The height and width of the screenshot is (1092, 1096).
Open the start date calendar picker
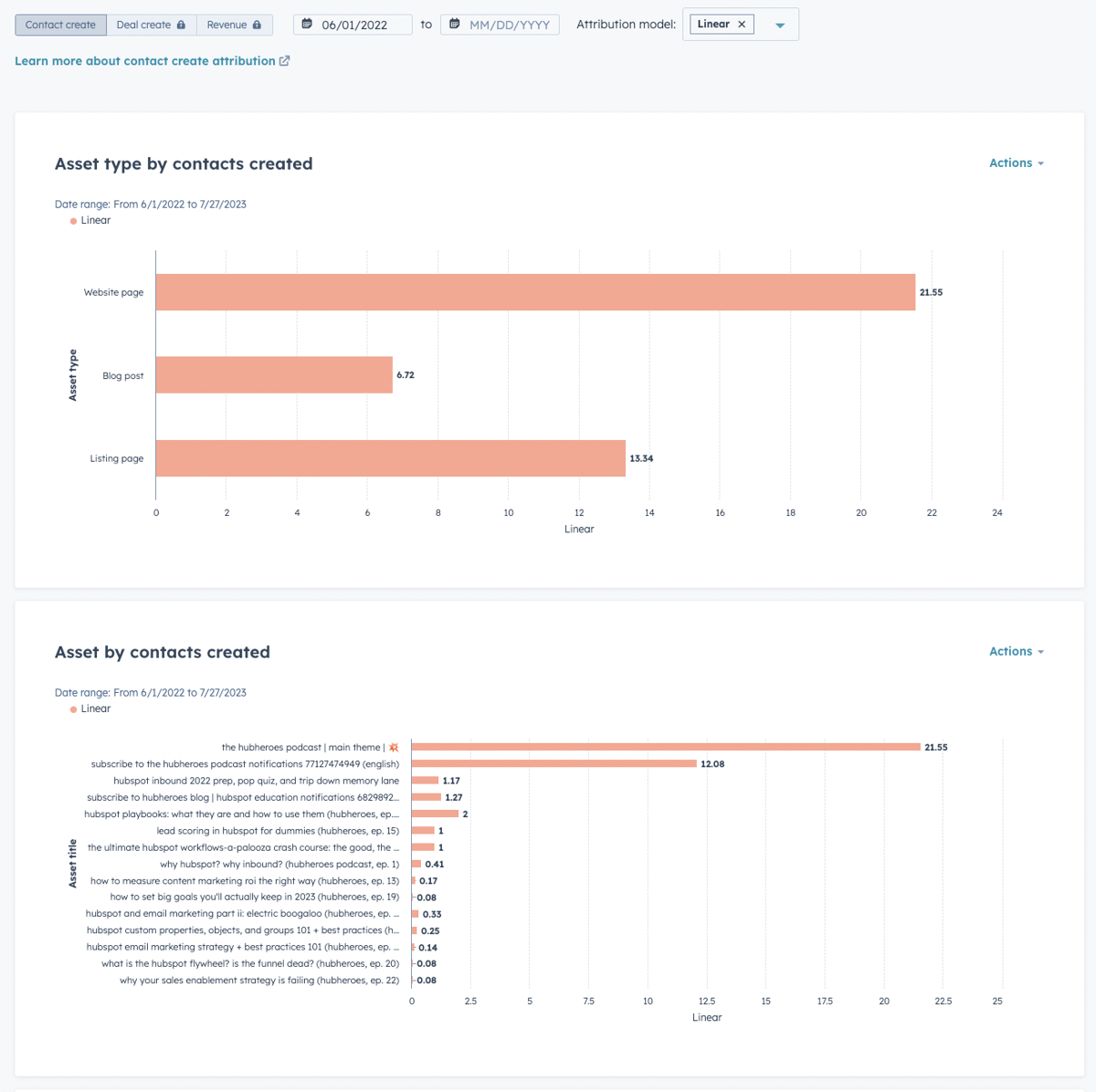click(306, 24)
